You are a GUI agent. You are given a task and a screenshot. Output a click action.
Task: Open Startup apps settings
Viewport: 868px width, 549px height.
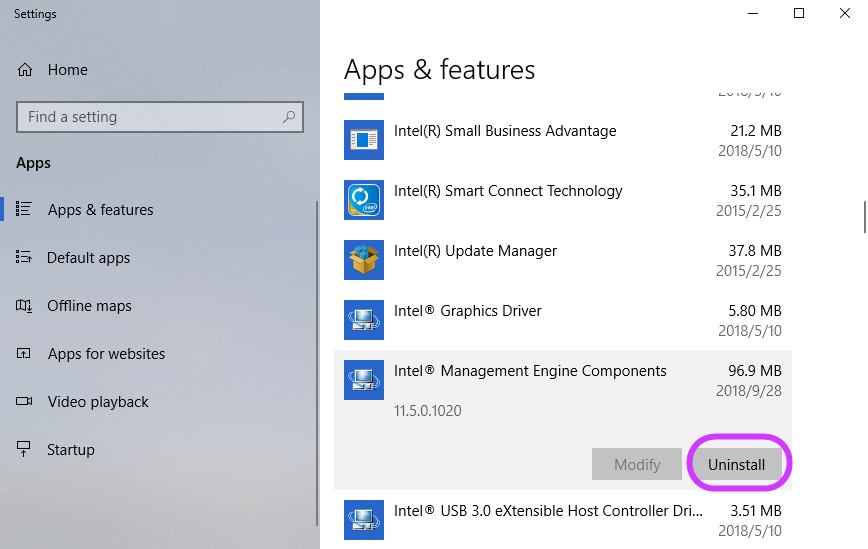(70, 450)
